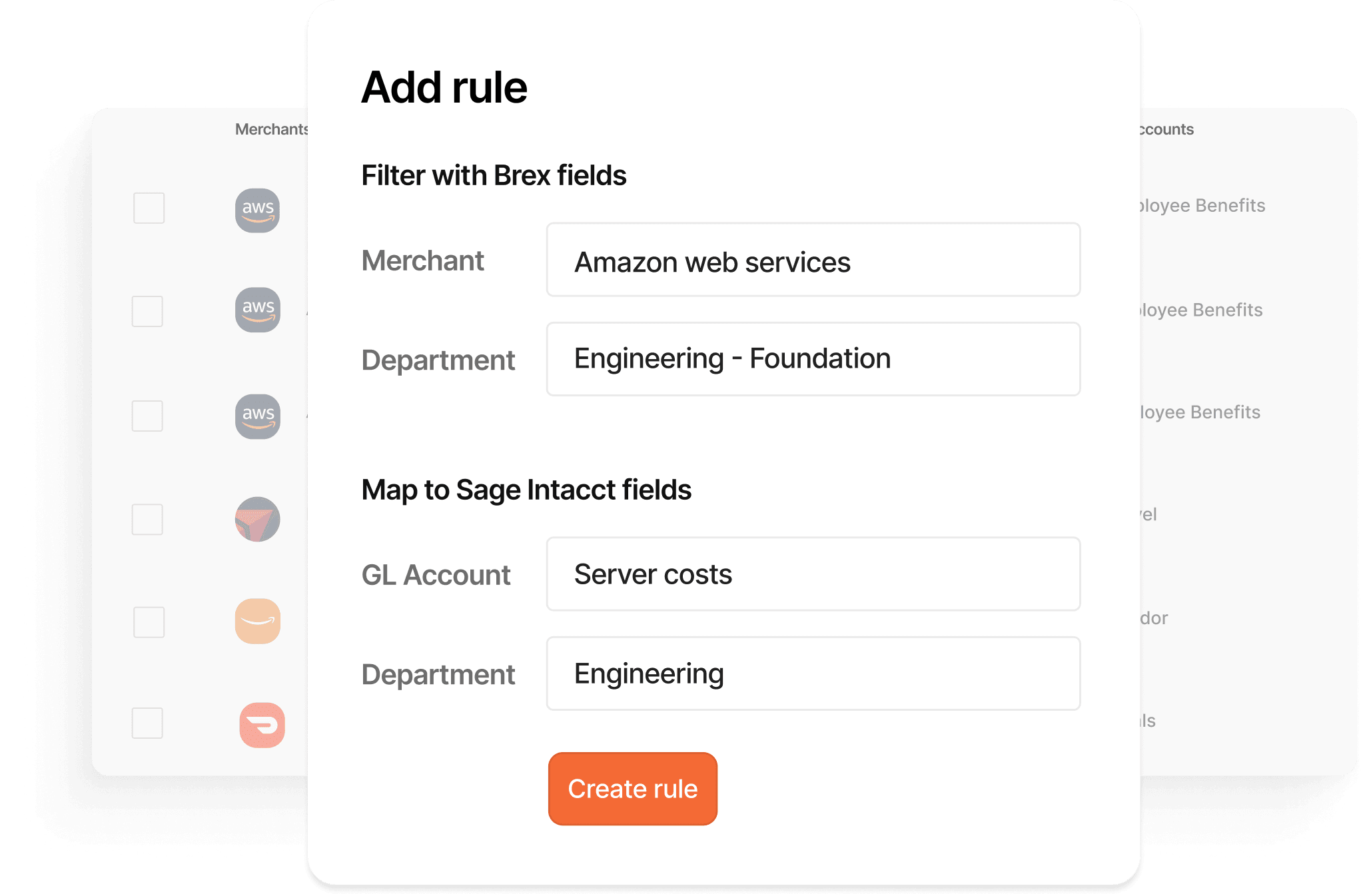1369x896 pixels.
Task: Open the Merchant field showing Amazon web services
Action: tap(813, 260)
